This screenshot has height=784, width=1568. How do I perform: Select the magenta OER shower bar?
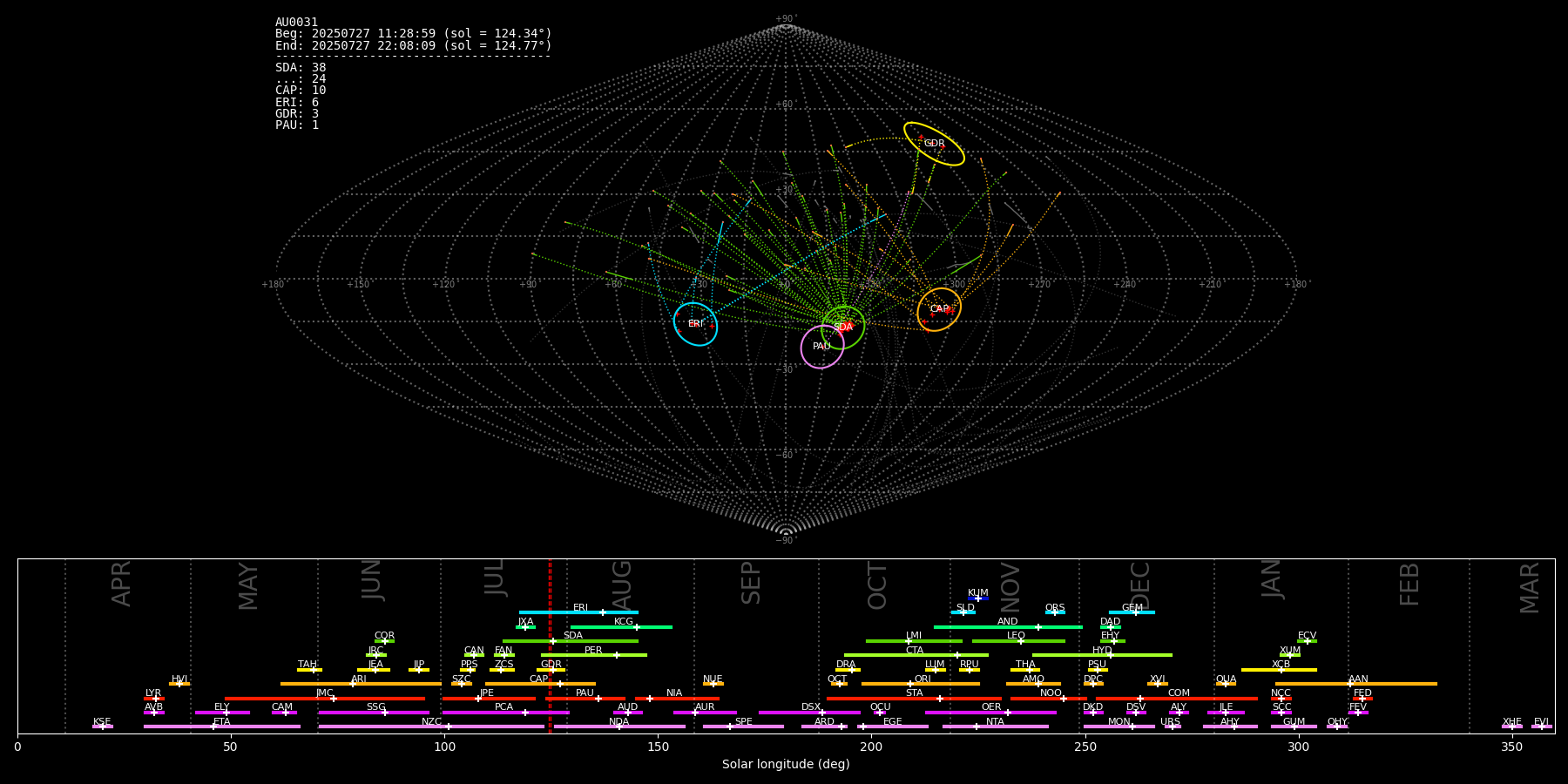[x=990, y=713]
